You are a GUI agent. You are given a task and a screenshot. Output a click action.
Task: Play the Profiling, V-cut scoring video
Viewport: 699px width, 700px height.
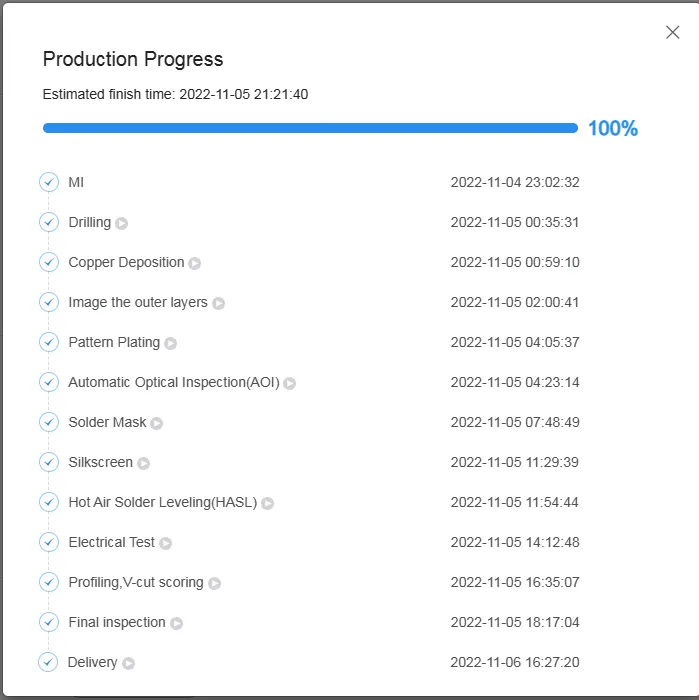point(215,583)
